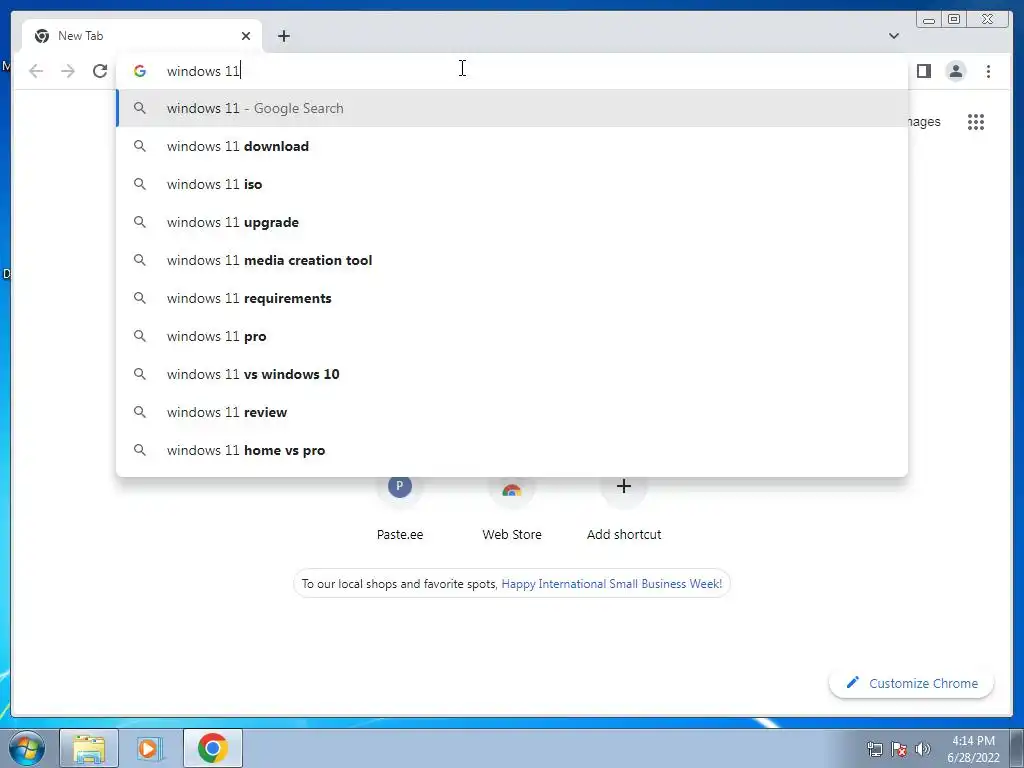Open the Images link at top right

click(924, 121)
